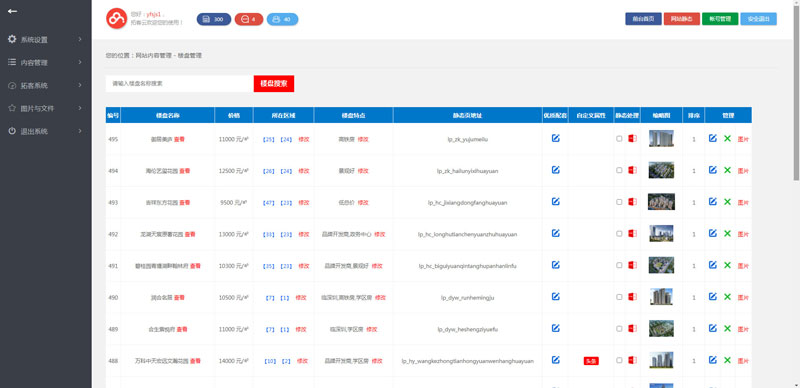Expand 拓客系统 sidebar chevron
Image resolution: width=800 pixels, height=388 pixels.
(80, 85)
